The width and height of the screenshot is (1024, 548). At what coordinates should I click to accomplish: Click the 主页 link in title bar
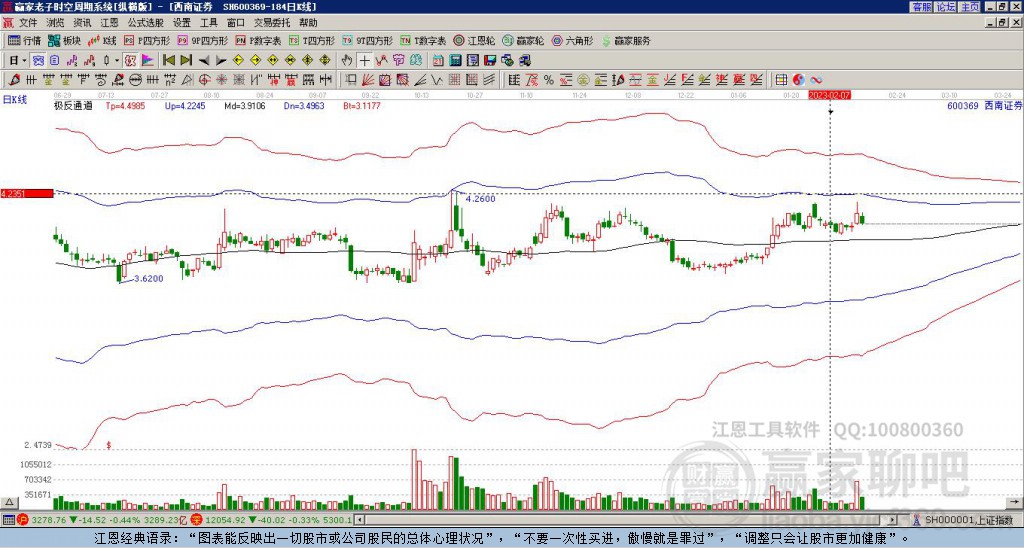tap(970, 7)
